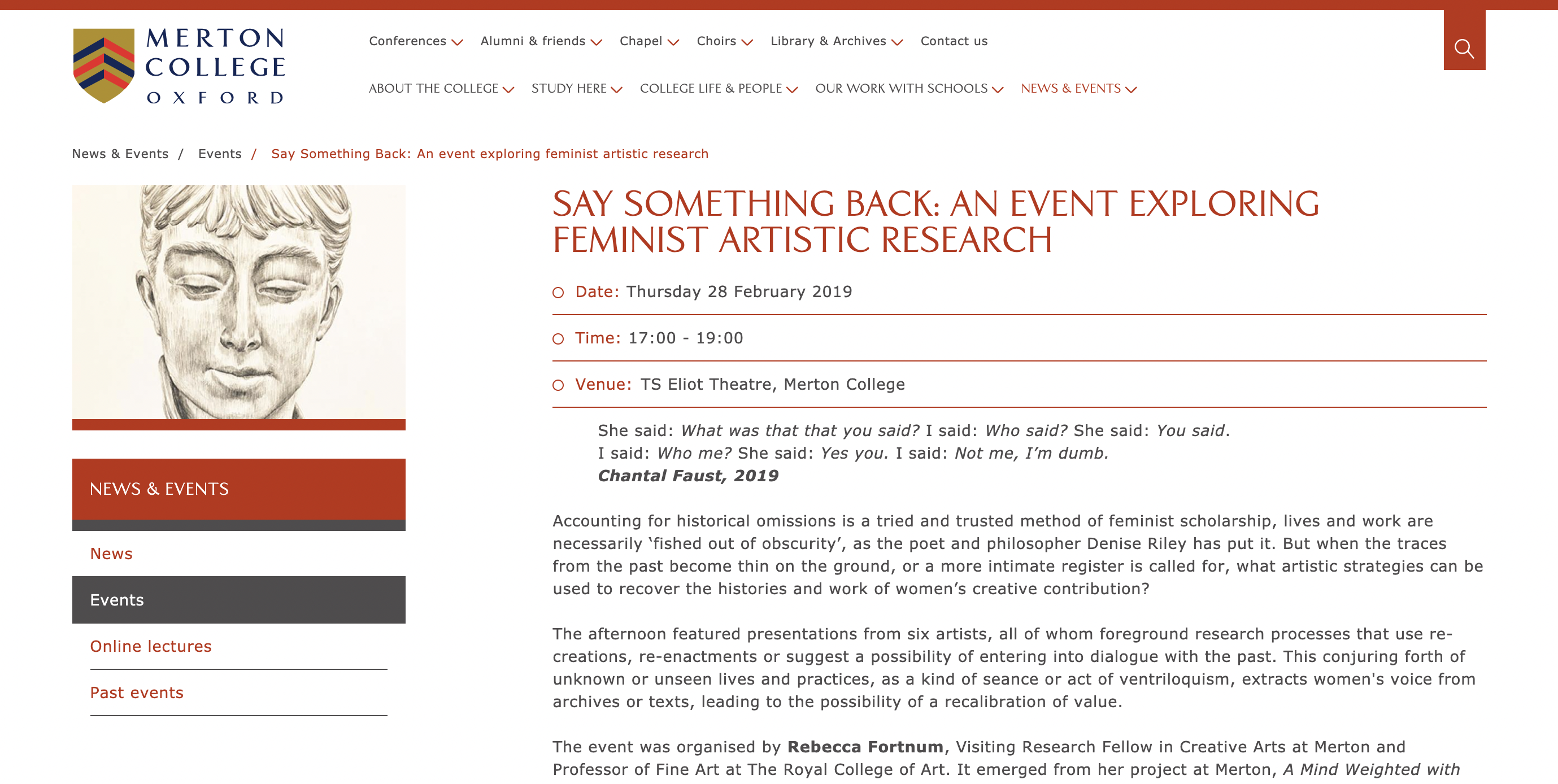Open the search magnifier icon
1558x784 pixels.
[1464, 48]
